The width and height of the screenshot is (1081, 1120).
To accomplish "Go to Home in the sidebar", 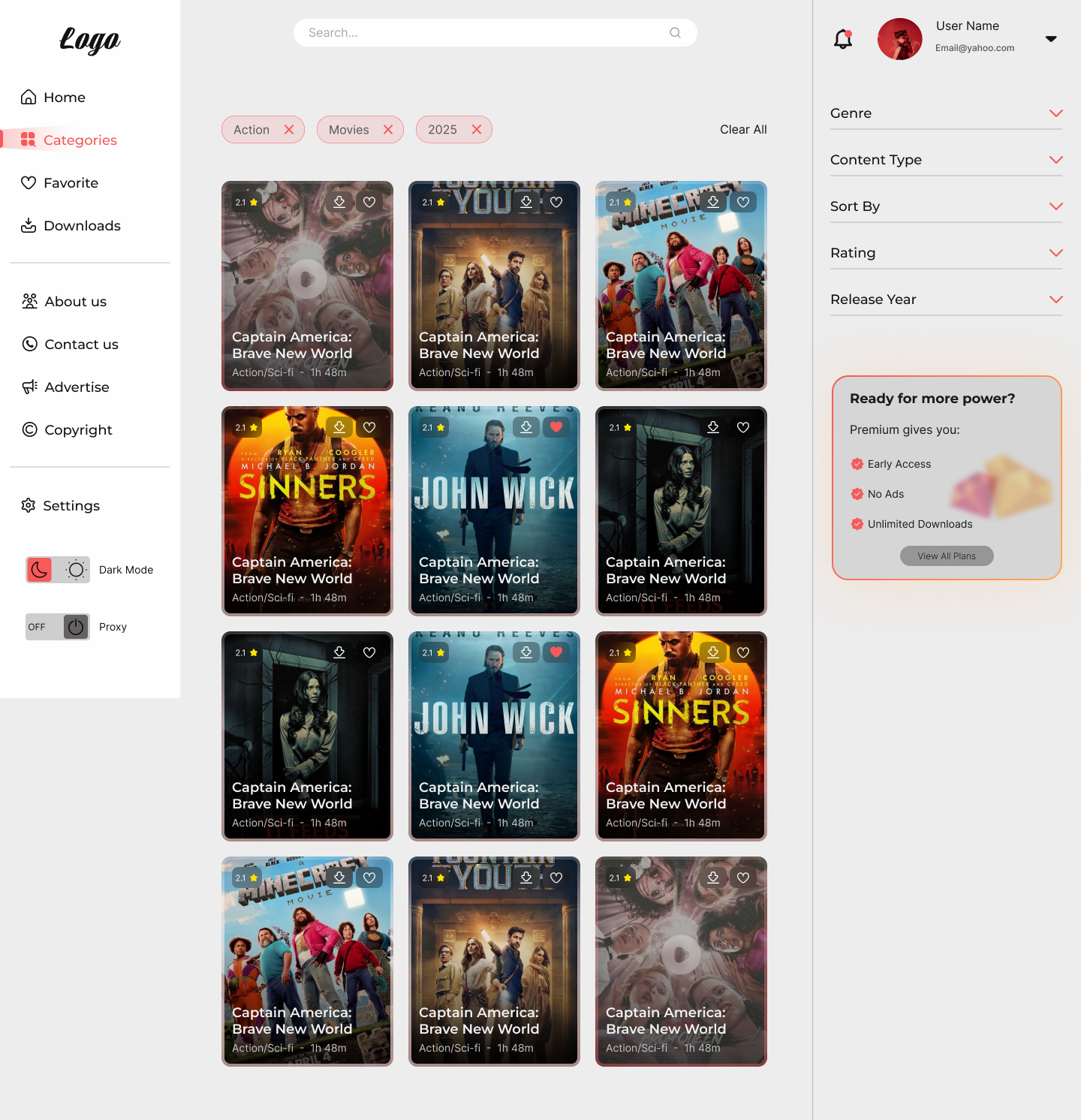I will [53, 98].
